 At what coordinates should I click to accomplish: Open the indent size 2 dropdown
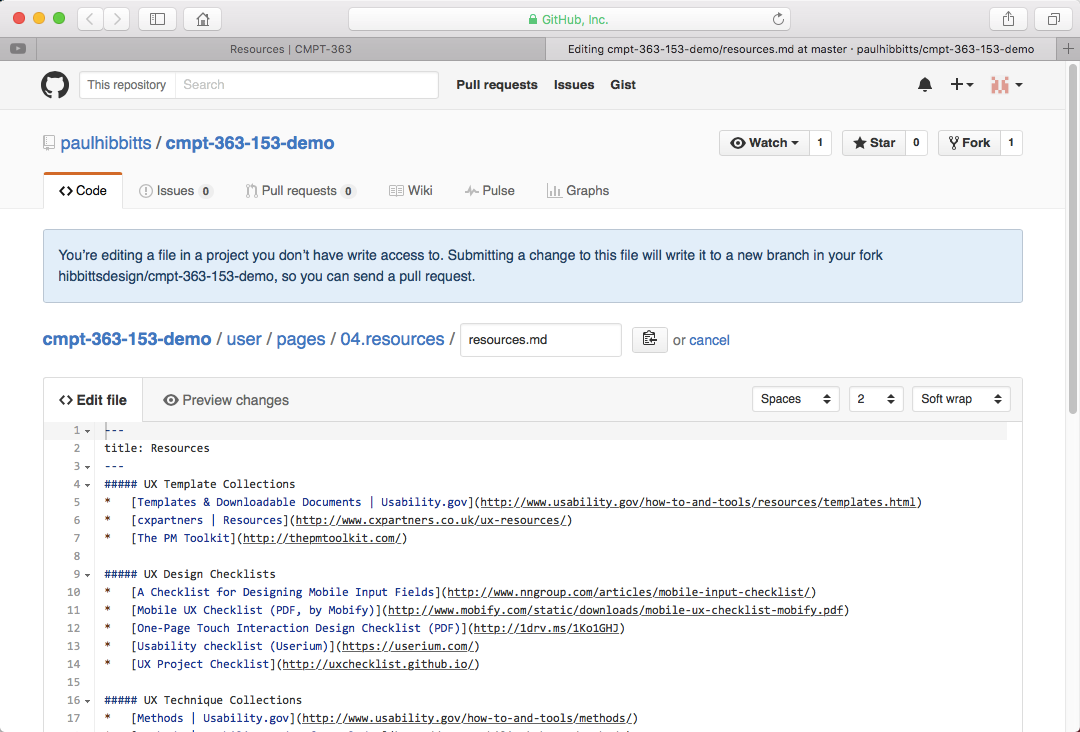click(x=875, y=399)
